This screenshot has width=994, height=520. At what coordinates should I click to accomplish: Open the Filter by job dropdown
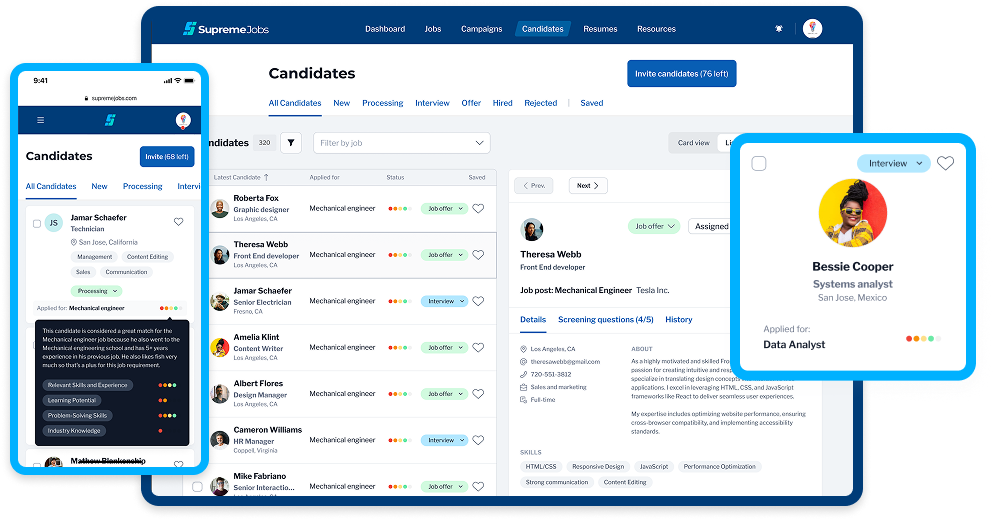402,143
